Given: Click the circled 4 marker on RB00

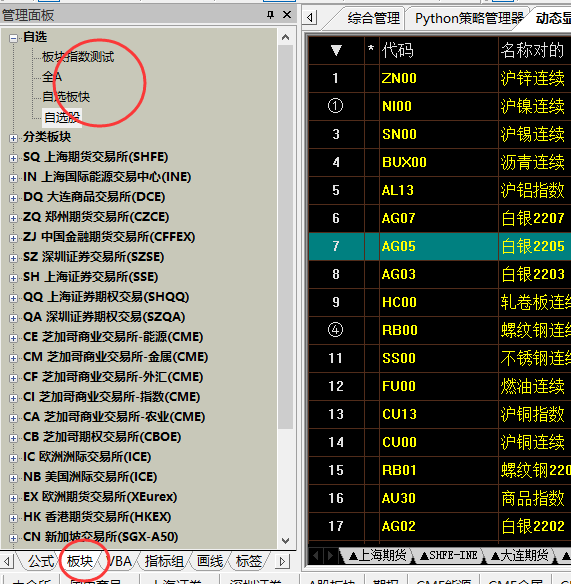Looking at the screenshot, I should (335, 330).
